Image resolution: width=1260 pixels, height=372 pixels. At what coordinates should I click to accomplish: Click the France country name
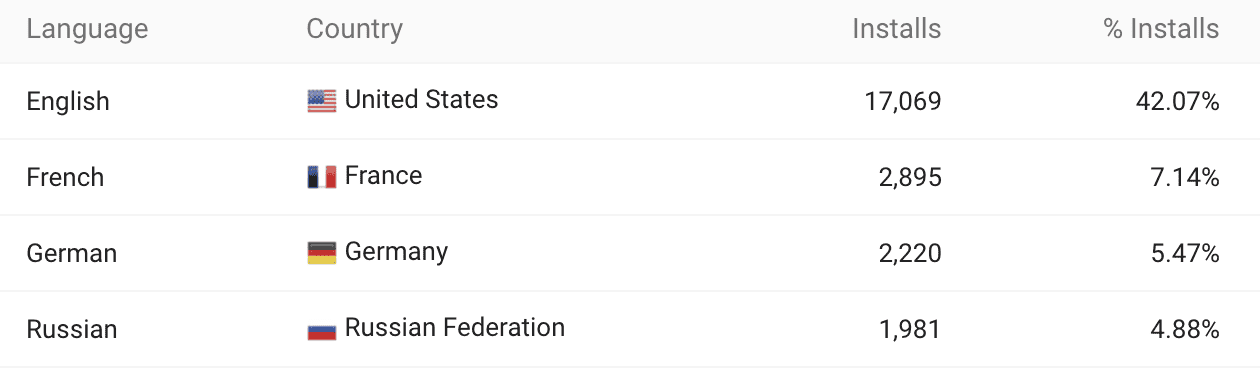(383, 176)
